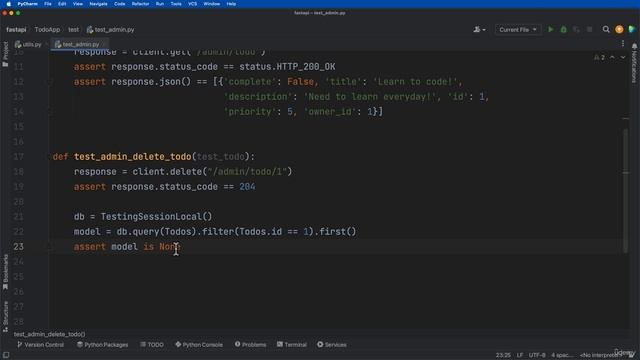Expand the Current File run configuration dropdown

(518, 29)
